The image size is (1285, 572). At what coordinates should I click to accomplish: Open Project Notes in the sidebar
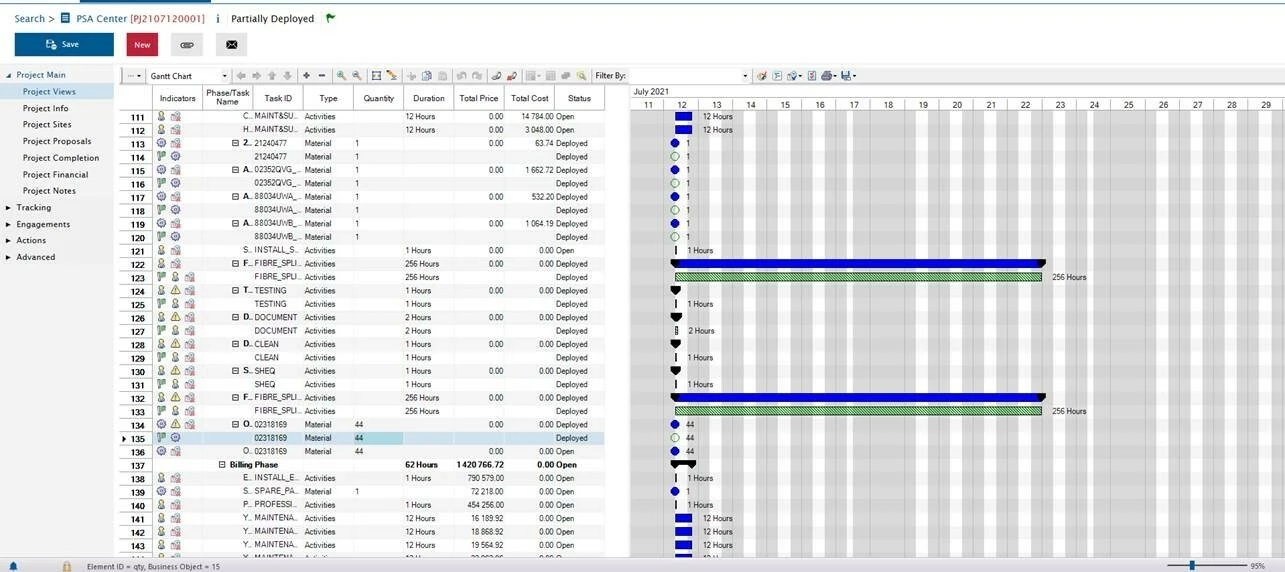[49, 191]
